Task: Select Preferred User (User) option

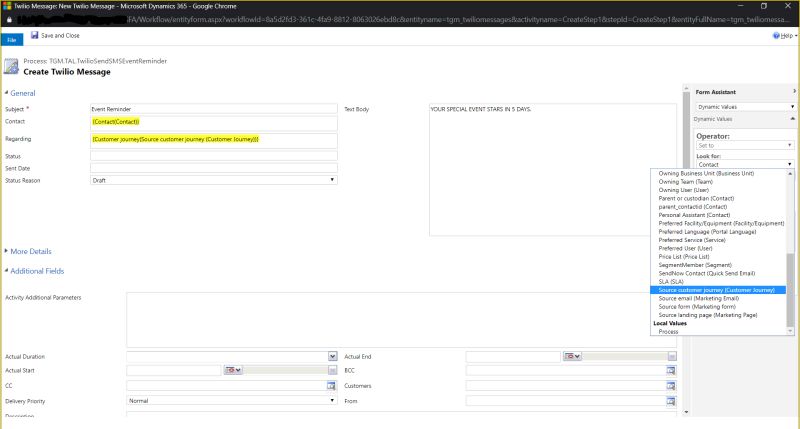Action: pos(685,248)
